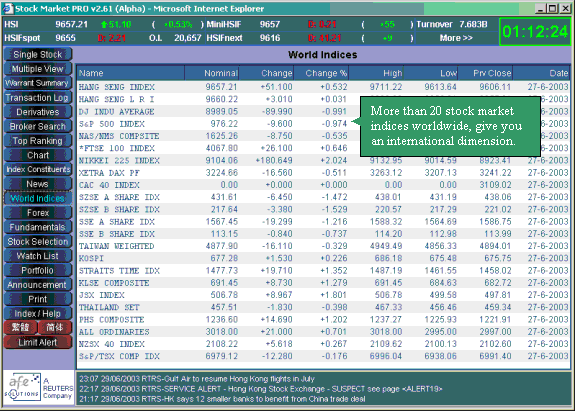
Task: Sort table by Nominal column header
Action: (x=212, y=73)
